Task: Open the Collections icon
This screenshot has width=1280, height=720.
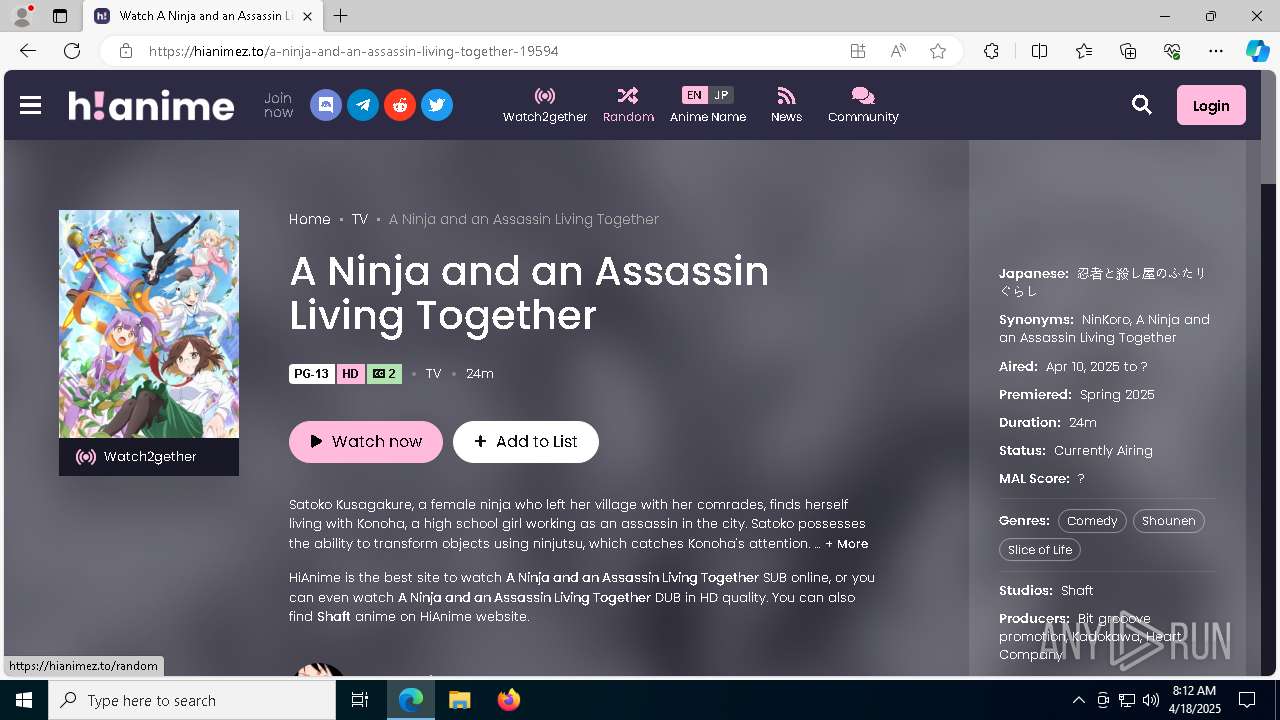Action: coord(1128,51)
